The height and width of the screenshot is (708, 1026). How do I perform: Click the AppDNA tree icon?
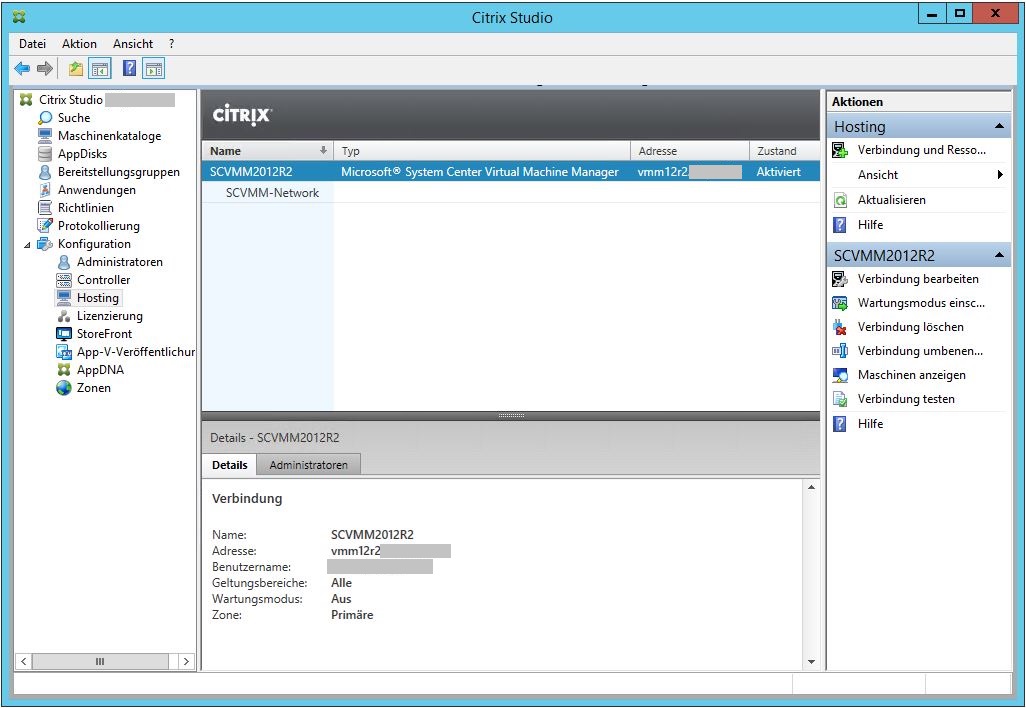click(x=64, y=370)
